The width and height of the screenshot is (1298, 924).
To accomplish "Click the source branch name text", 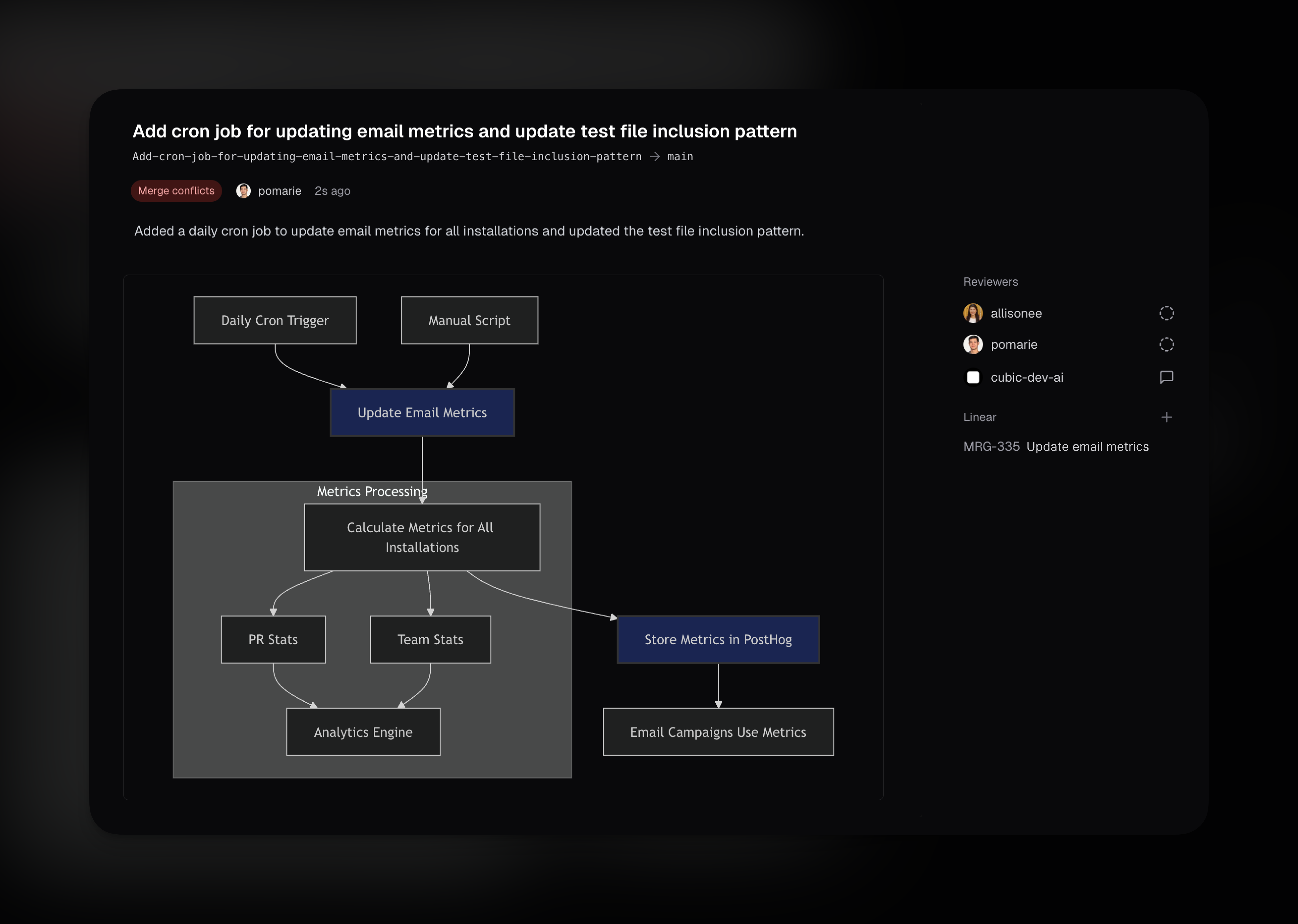I will [387, 157].
